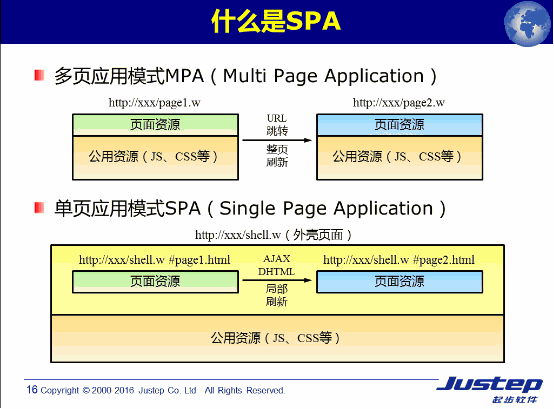Viewport: 554px width, 409px height.
Task: Select the red bullet beside 单页应用模式SPA
Action: 39,208
